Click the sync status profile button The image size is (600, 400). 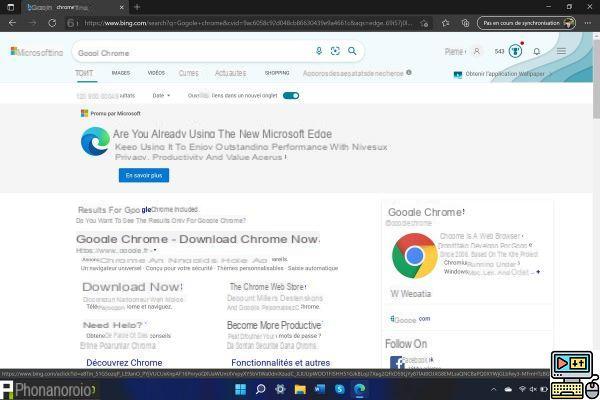pyautogui.click(x=527, y=23)
